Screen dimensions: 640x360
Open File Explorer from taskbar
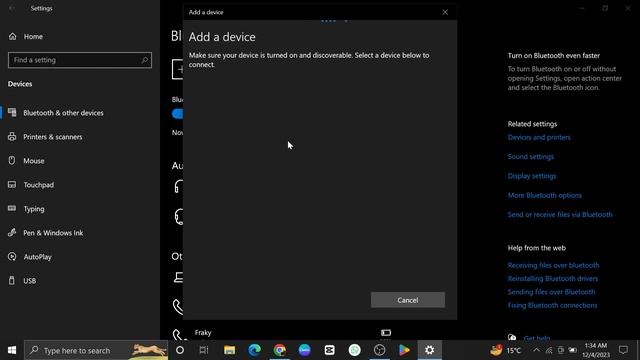click(229, 350)
